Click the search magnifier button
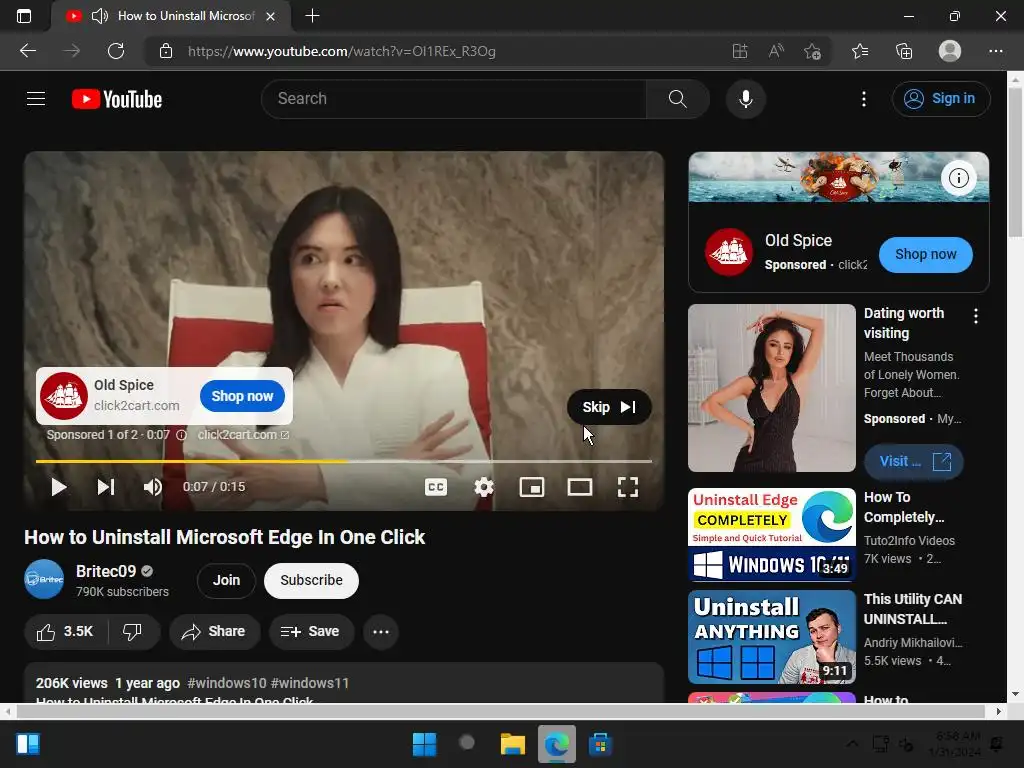 (677, 99)
